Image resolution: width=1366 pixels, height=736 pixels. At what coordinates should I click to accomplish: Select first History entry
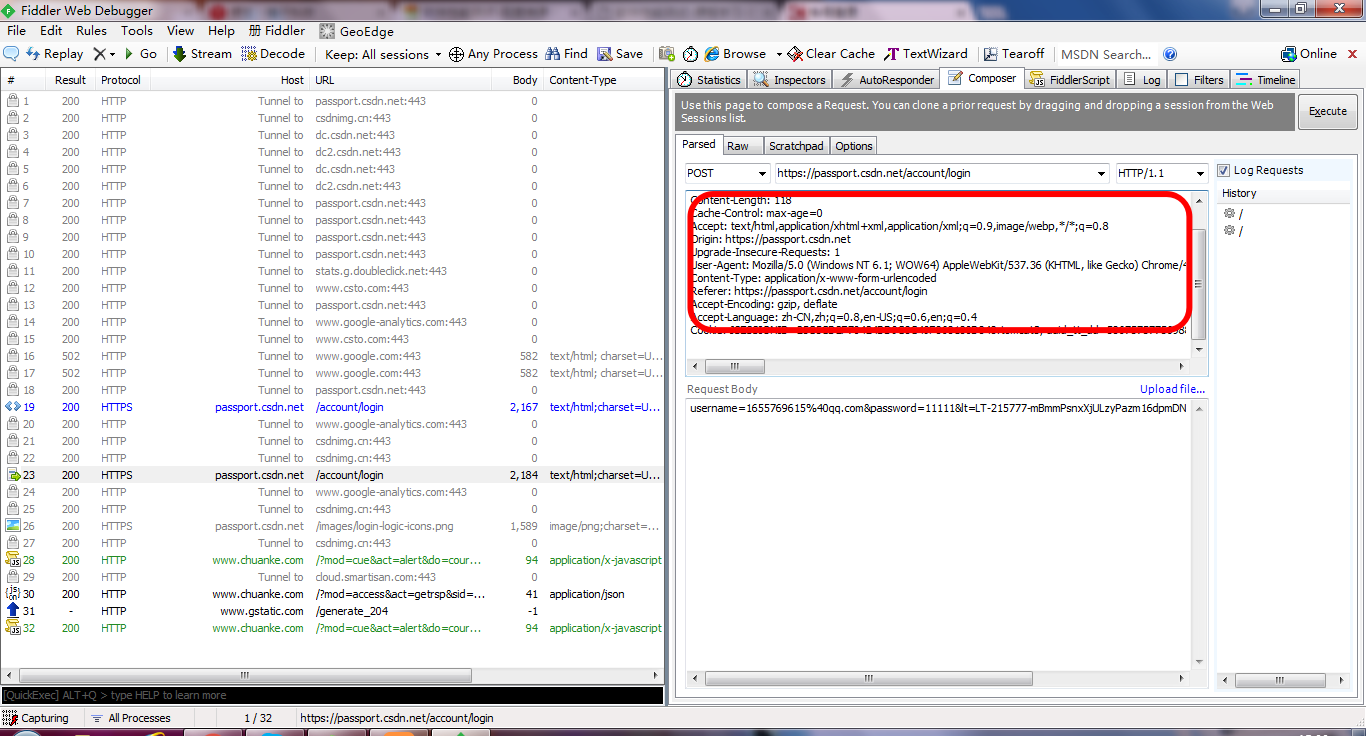tap(1234, 213)
